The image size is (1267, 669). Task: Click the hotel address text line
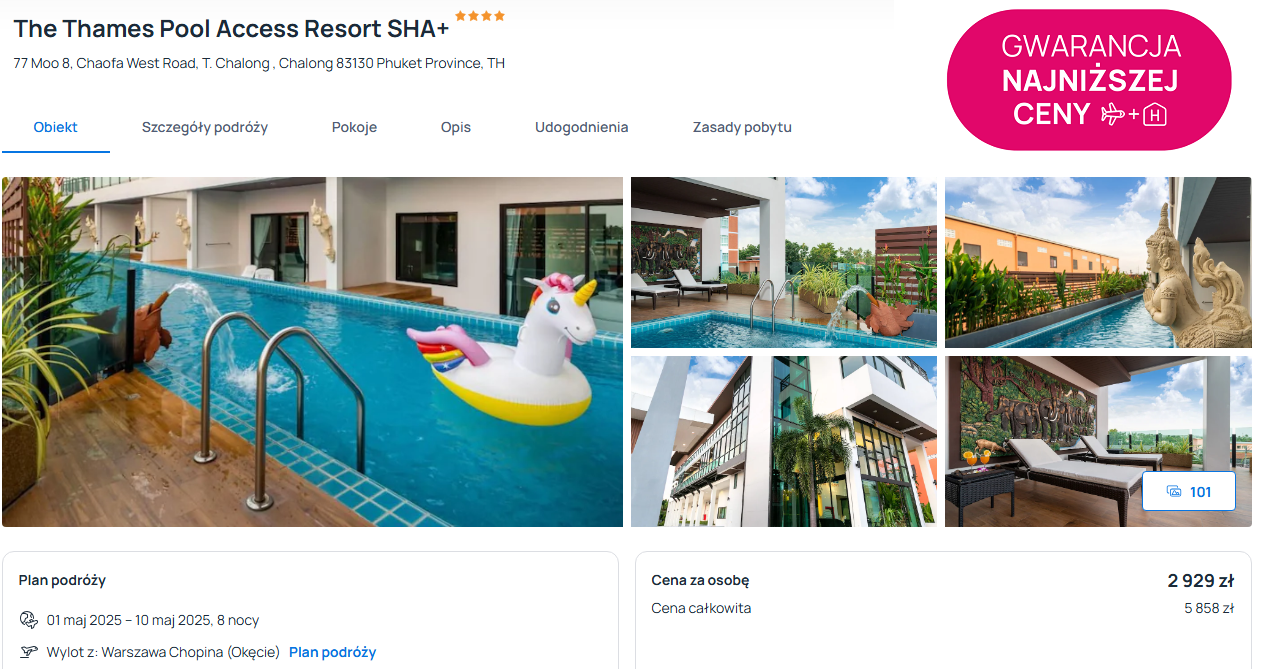coord(259,63)
